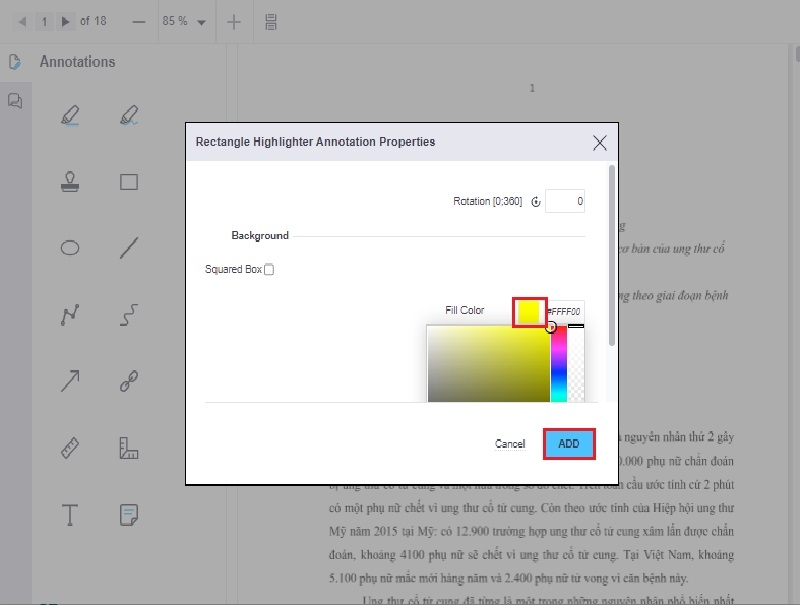Close the Annotation Properties dialog
This screenshot has height=605, width=800.
[600, 143]
